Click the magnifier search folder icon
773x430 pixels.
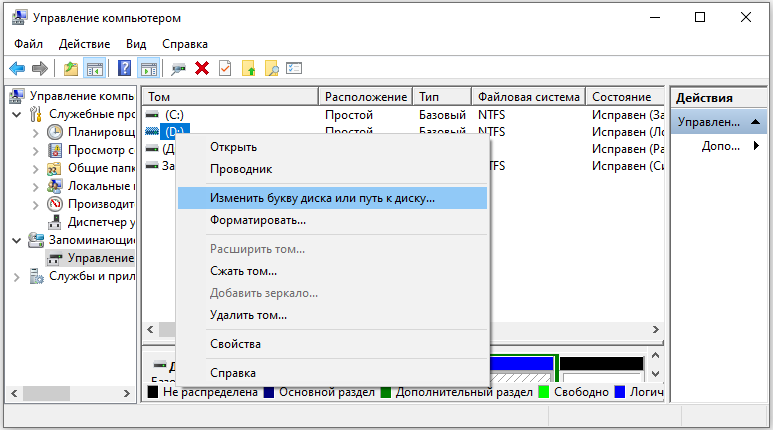[x=271, y=68]
